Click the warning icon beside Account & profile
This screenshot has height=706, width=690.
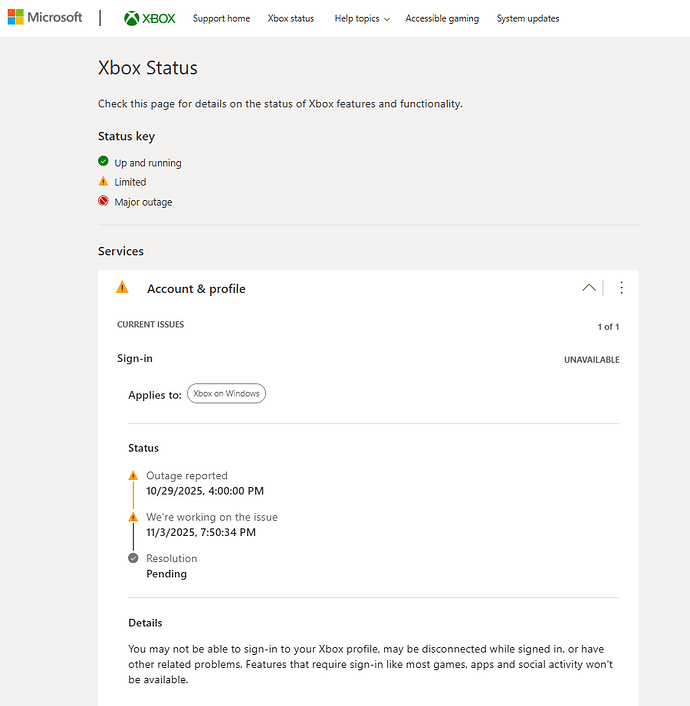point(122,287)
